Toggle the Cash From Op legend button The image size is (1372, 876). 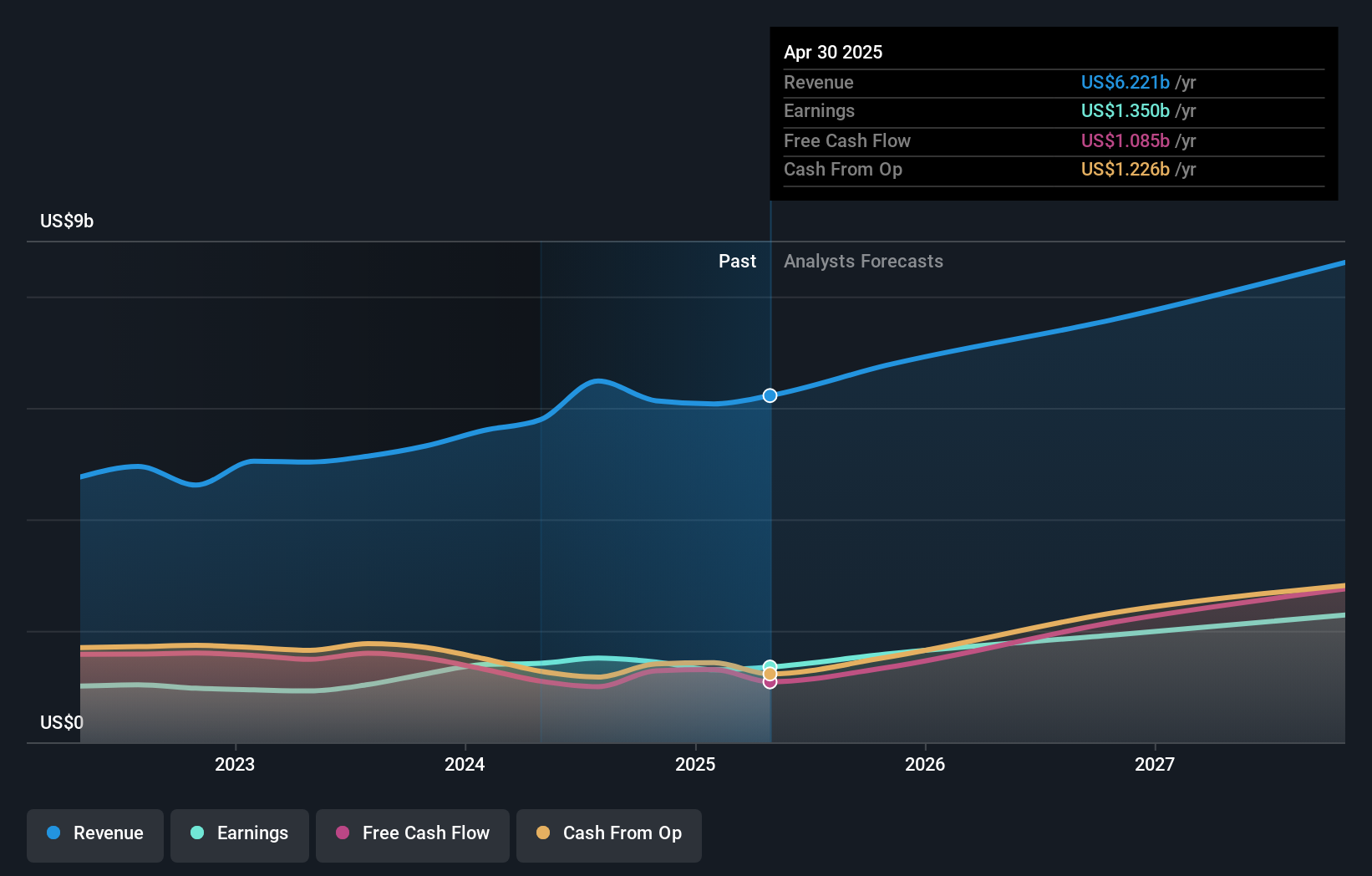[609, 835]
